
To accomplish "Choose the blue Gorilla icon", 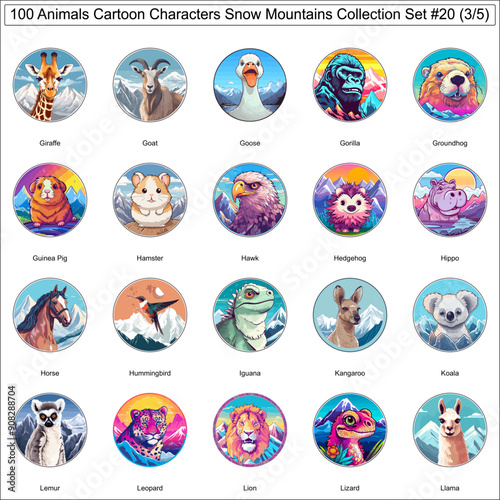I will pyautogui.click(x=350, y=85).
